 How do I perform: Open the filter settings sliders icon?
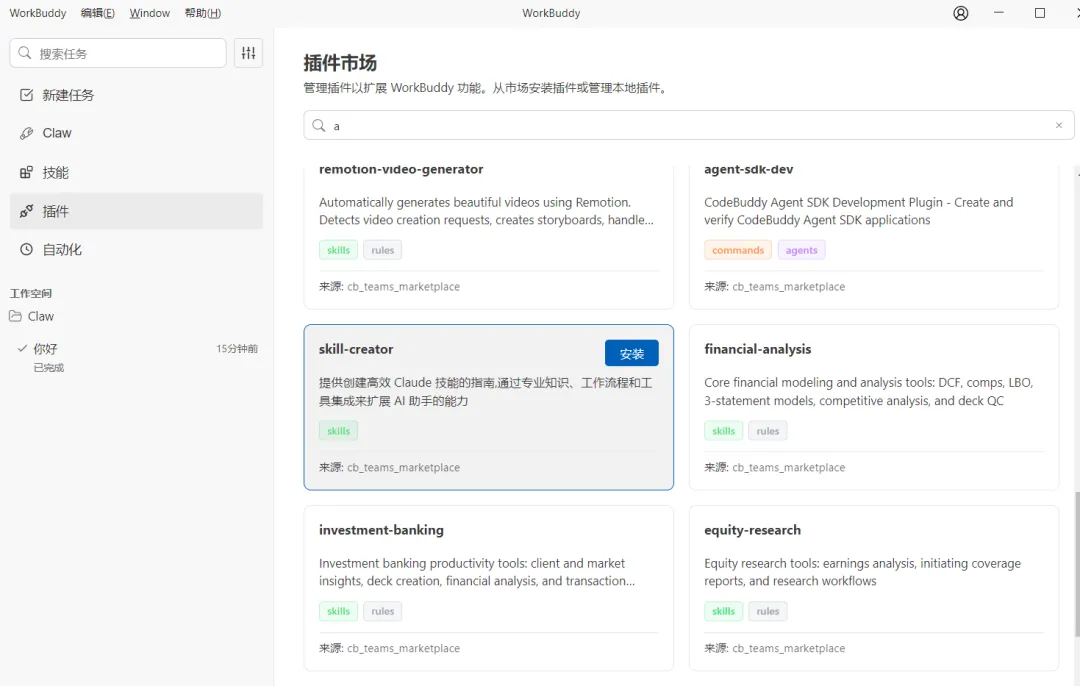[248, 53]
